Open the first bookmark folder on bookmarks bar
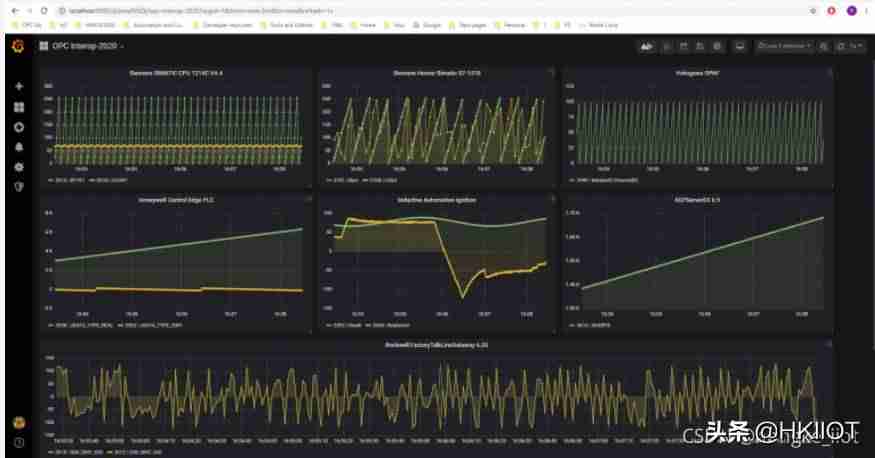Image resolution: width=875 pixels, height=458 pixels. (26, 25)
